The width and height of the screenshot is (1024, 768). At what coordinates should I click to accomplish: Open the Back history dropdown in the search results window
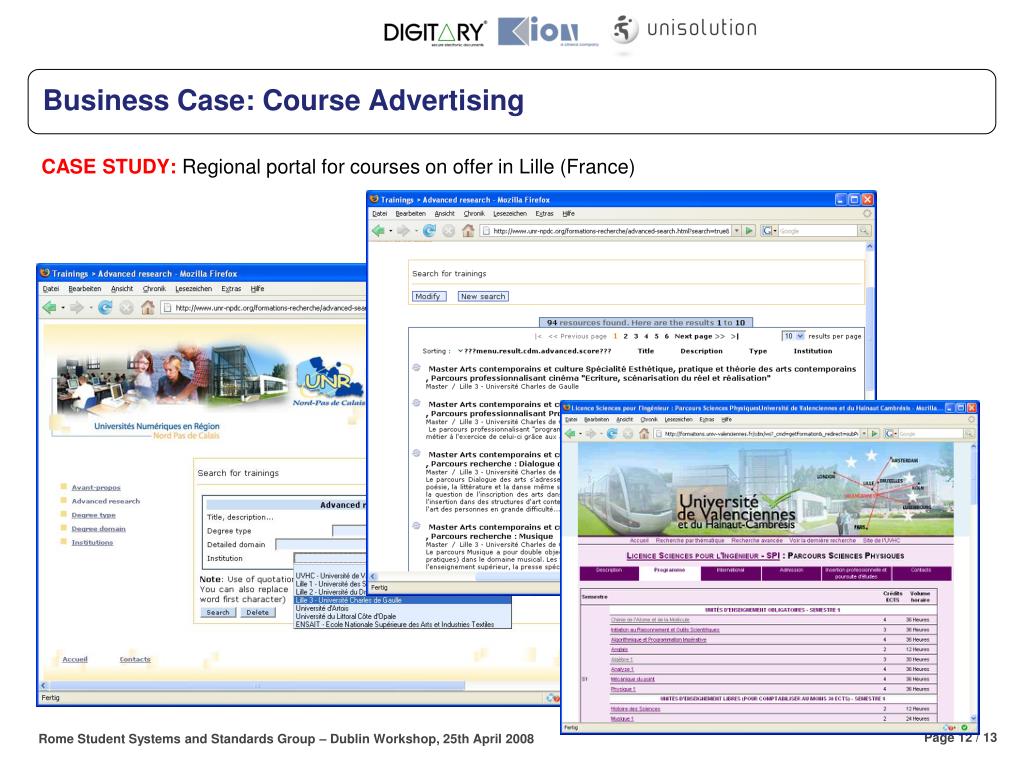(390, 231)
